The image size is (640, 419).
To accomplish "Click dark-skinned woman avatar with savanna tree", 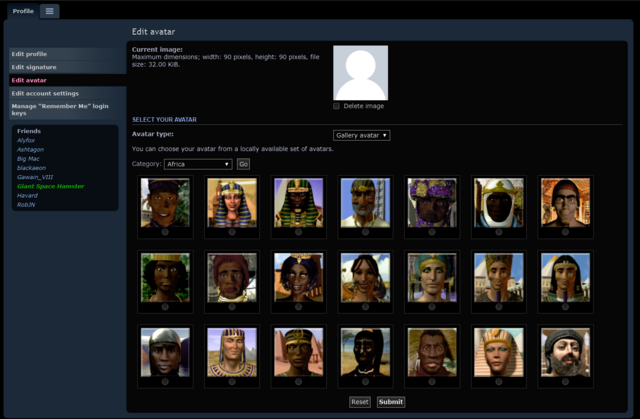I will [x=365, y=352].
